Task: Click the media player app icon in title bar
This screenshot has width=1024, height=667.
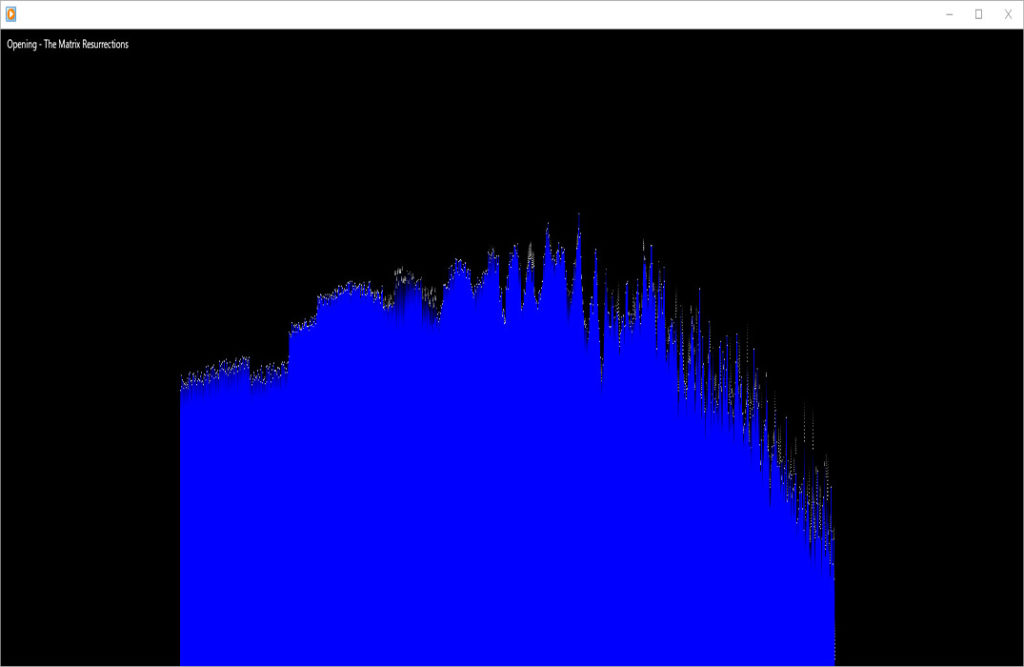Action: click(11, 14)
